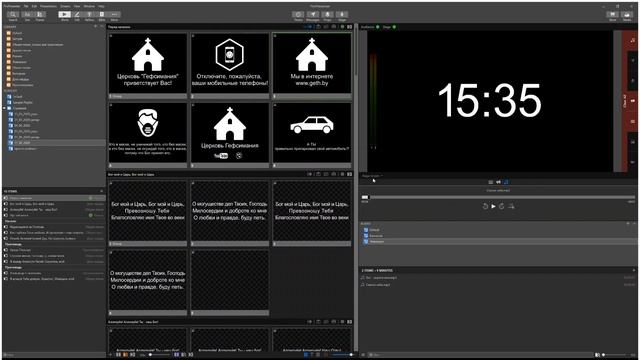The image size is (640, 360).
Task: Add a new library item with plus button
Action: 96,27
